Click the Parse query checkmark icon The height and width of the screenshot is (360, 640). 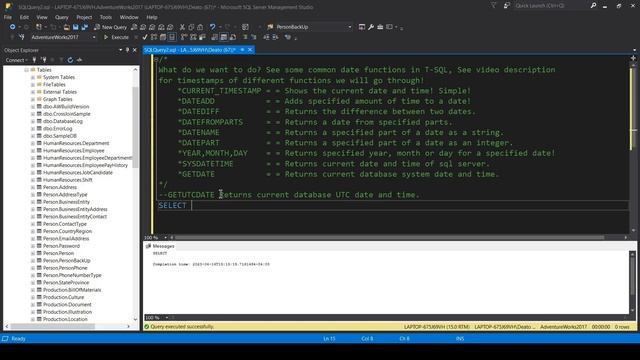point(145,37)
